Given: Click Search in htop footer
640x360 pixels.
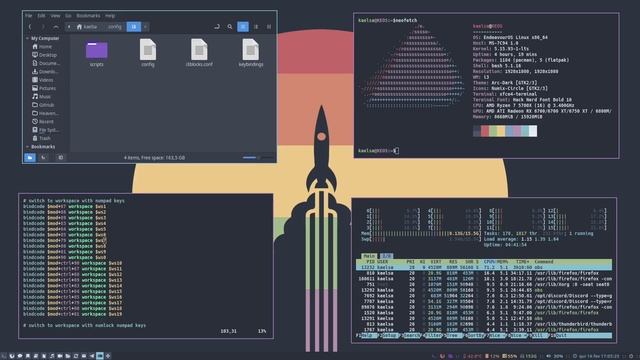Looking at the screenshot, I should coord(412,336).
